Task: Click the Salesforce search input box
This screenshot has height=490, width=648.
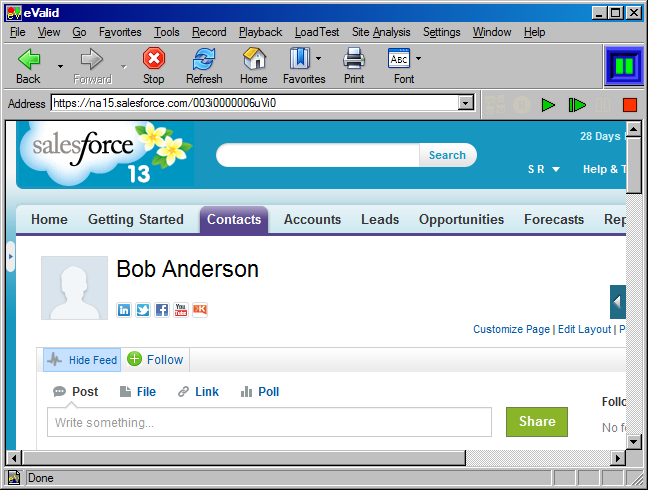Action: (x=318, y=155)
